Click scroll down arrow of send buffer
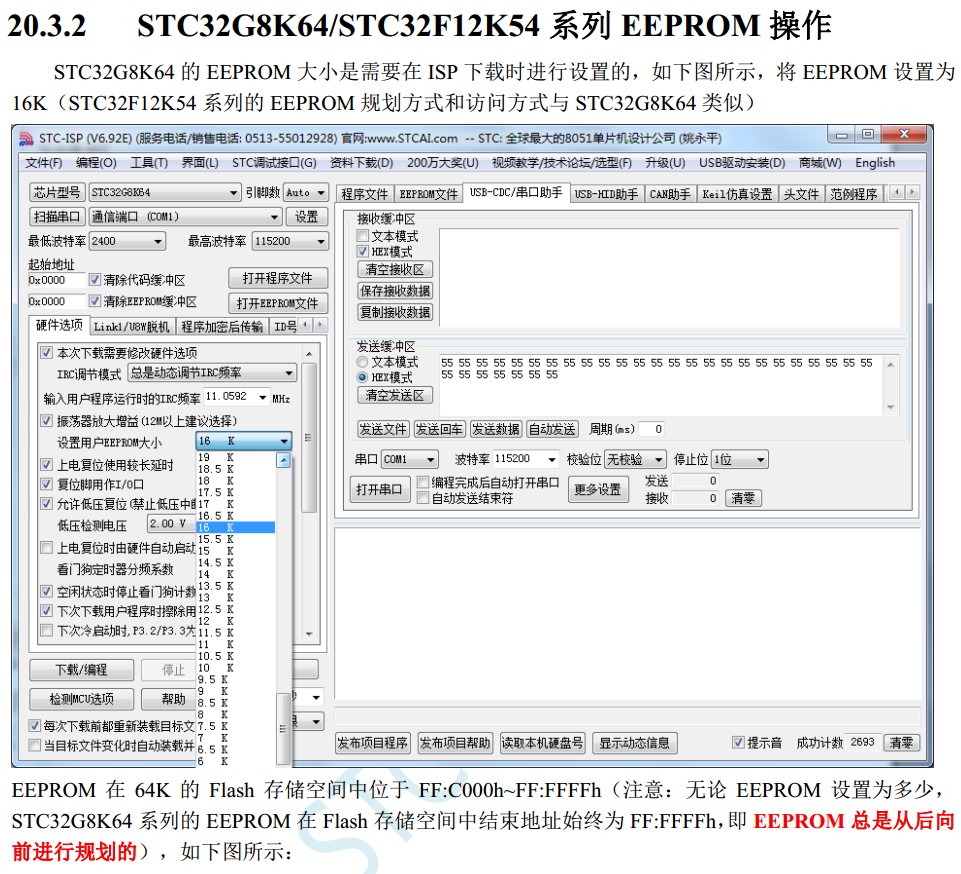This screenshot has height=874, width=961. pos(891,408)
